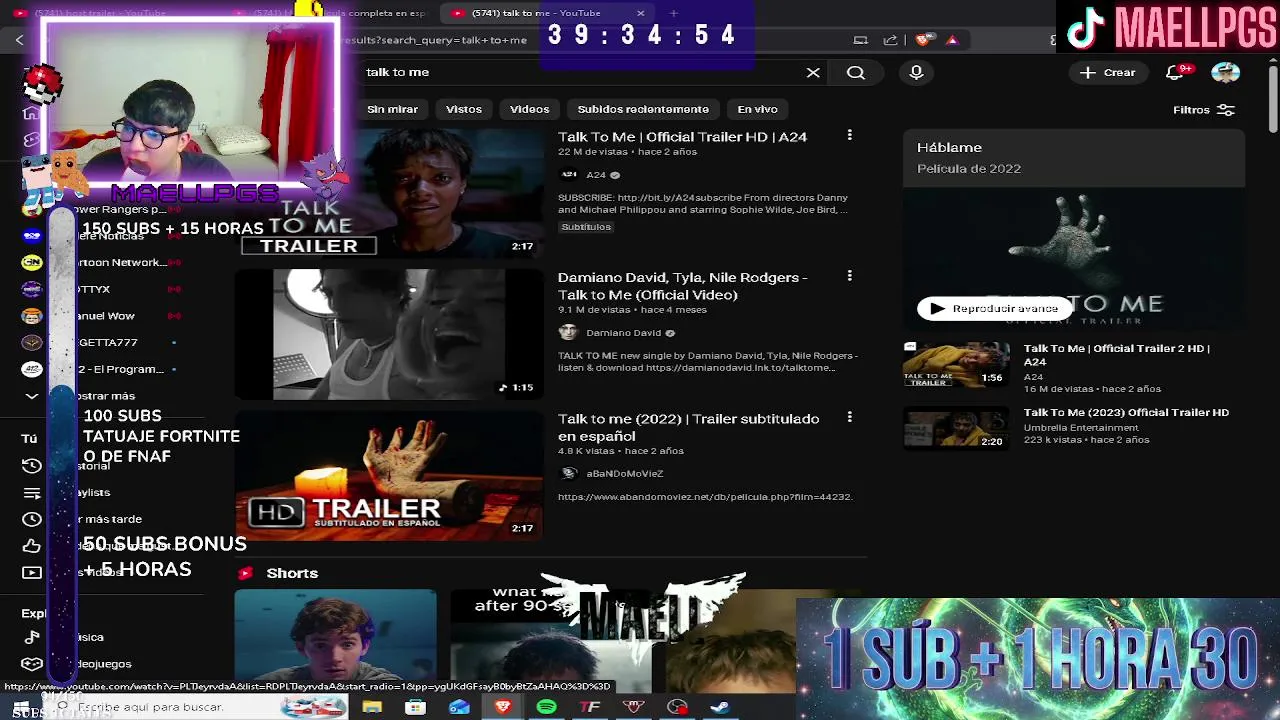Open options for Trailer subtitulado result
Screen dimensions: 1280x720
(x=849, y=417)
